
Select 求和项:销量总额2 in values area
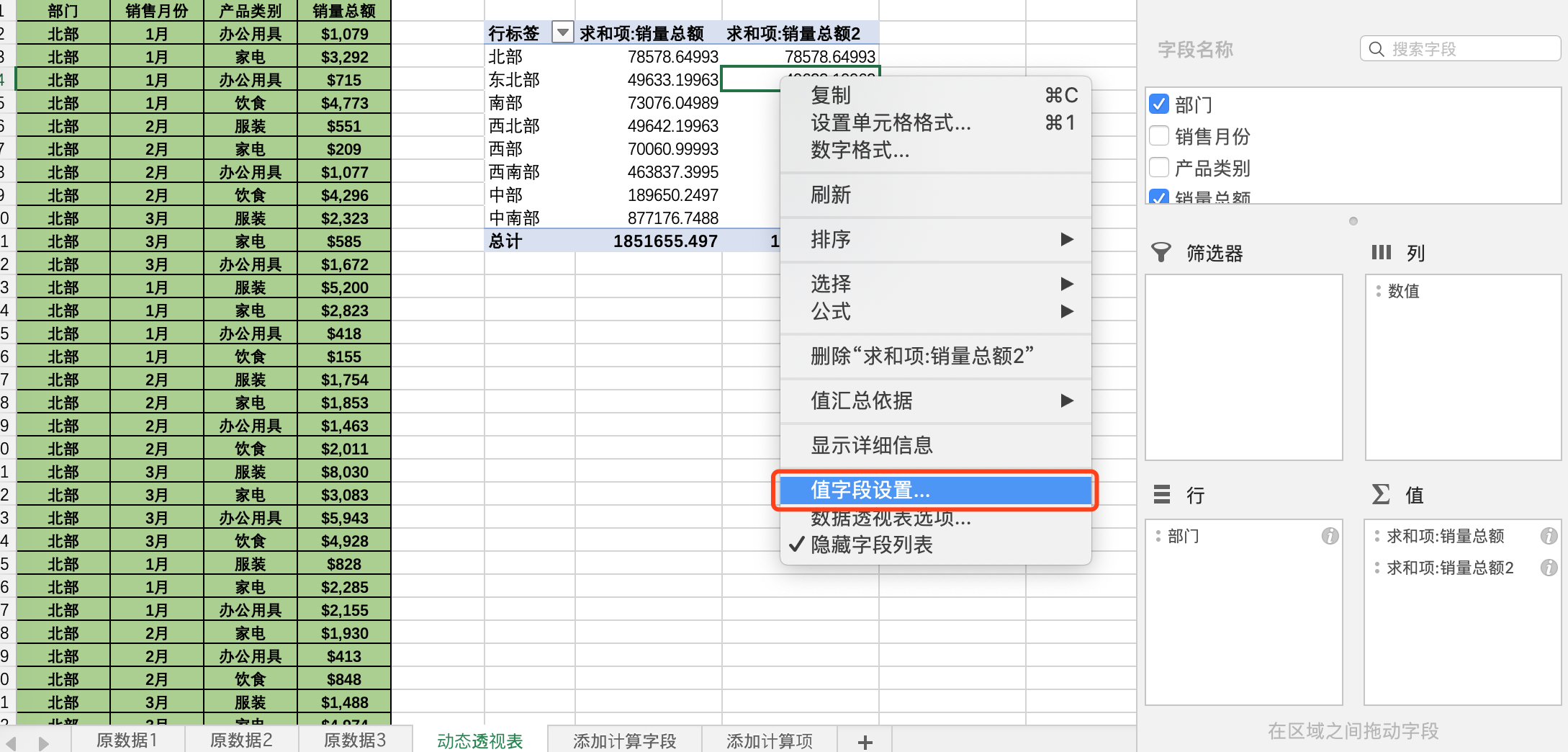tap(1450, 568)
